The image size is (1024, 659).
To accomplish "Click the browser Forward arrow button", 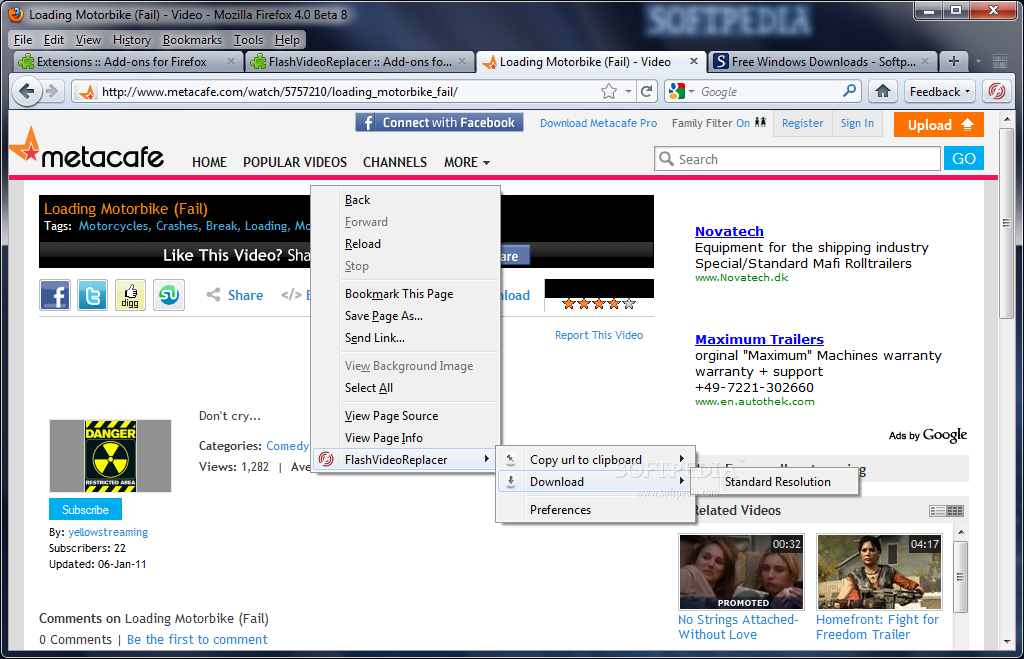I will click(x=52, y=91).
